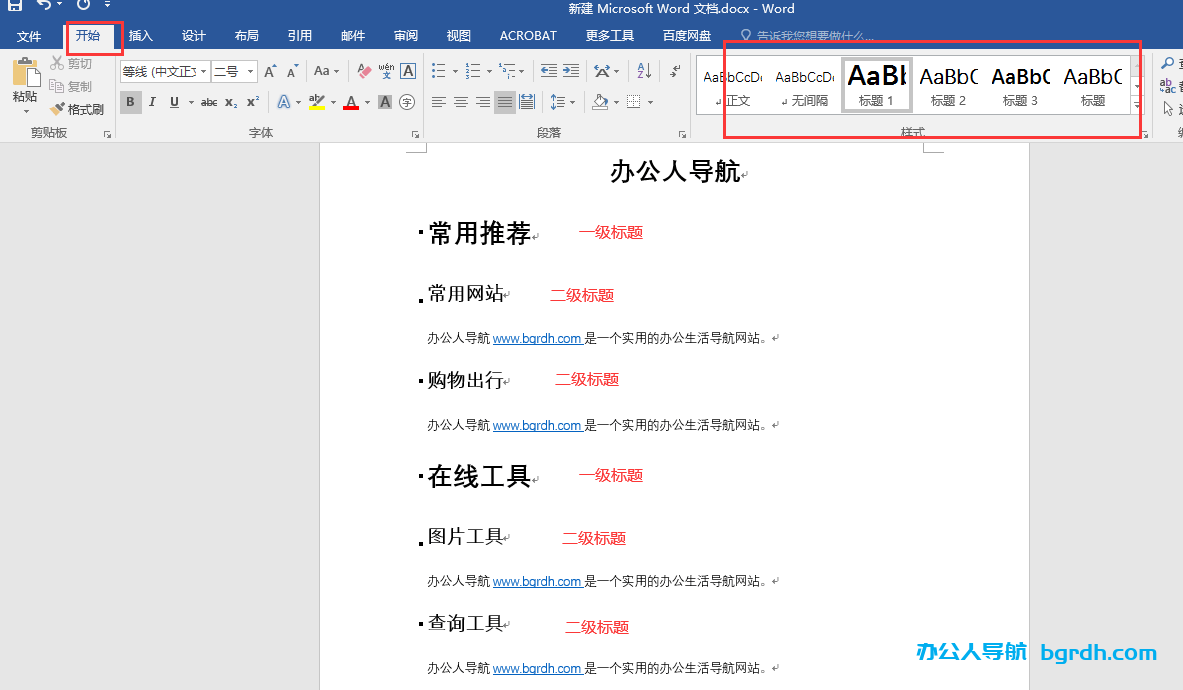The width and height of the screenshot is (1183, 690).
Task: Click the www.bgrdh.com hyperlink
Action: (538, 338)
